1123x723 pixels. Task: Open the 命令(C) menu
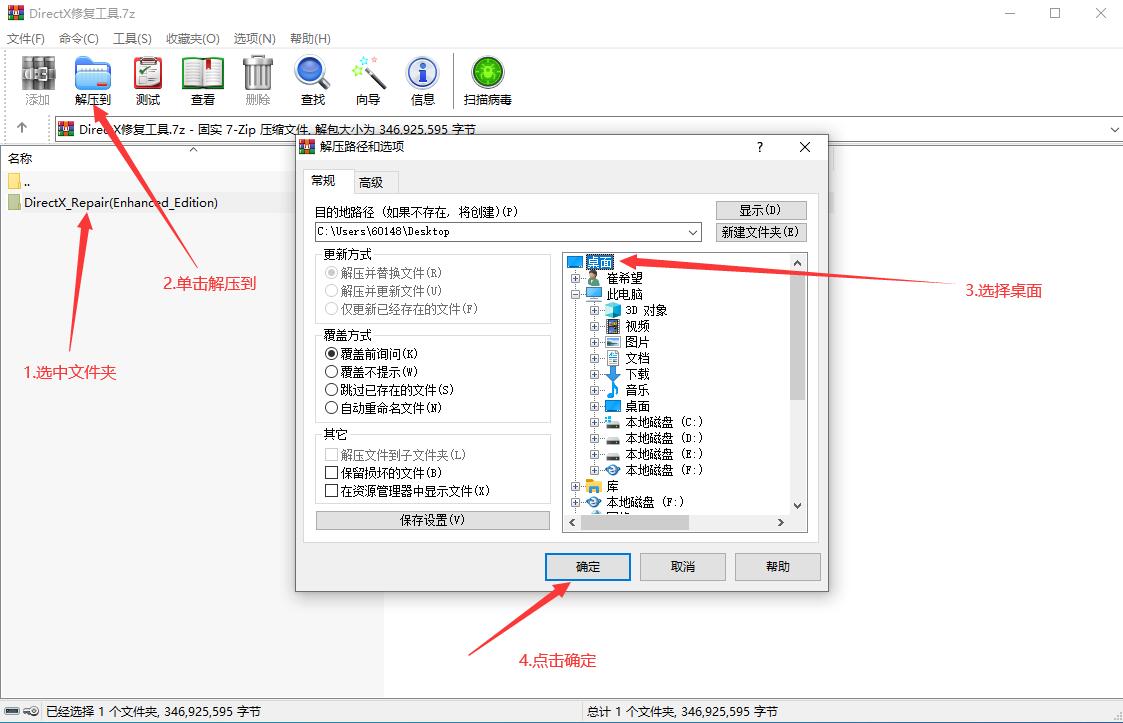(78, 38)
